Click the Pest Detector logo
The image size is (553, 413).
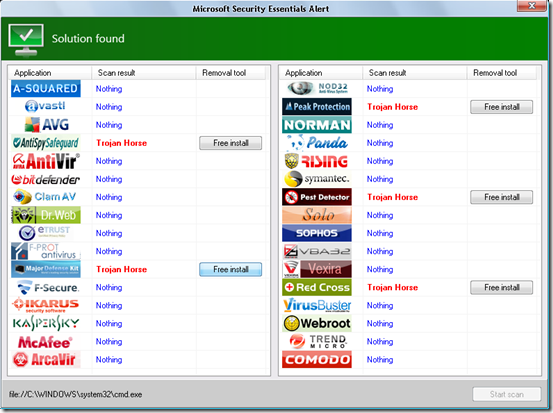click(x=317, y=197)
